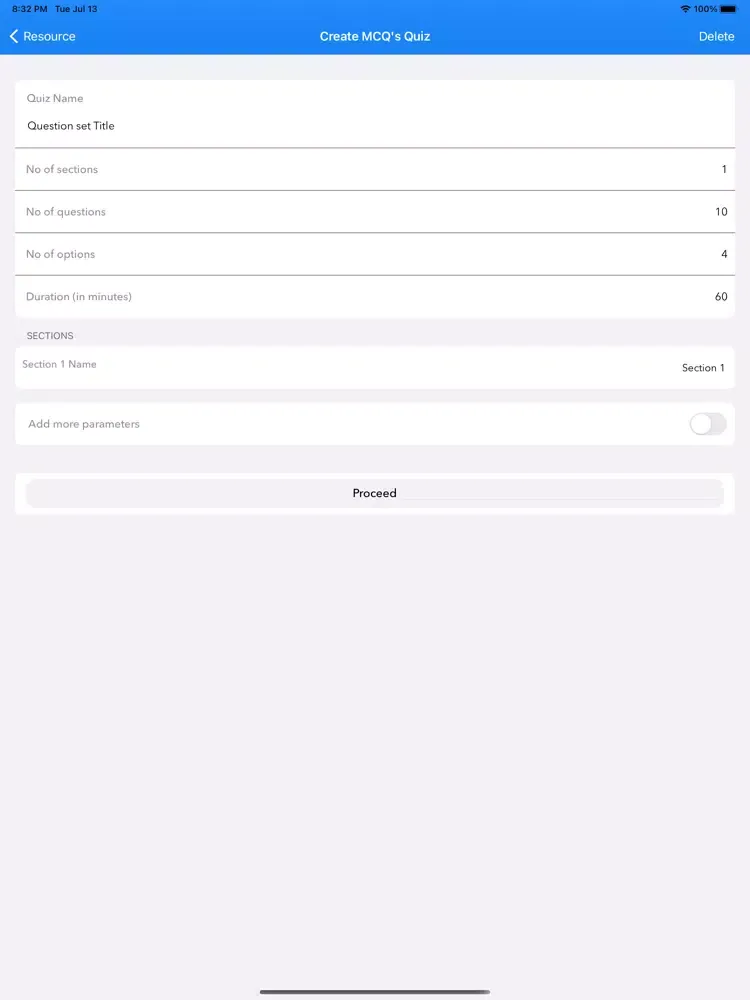Select the No of sections value

tap(724, 169)
